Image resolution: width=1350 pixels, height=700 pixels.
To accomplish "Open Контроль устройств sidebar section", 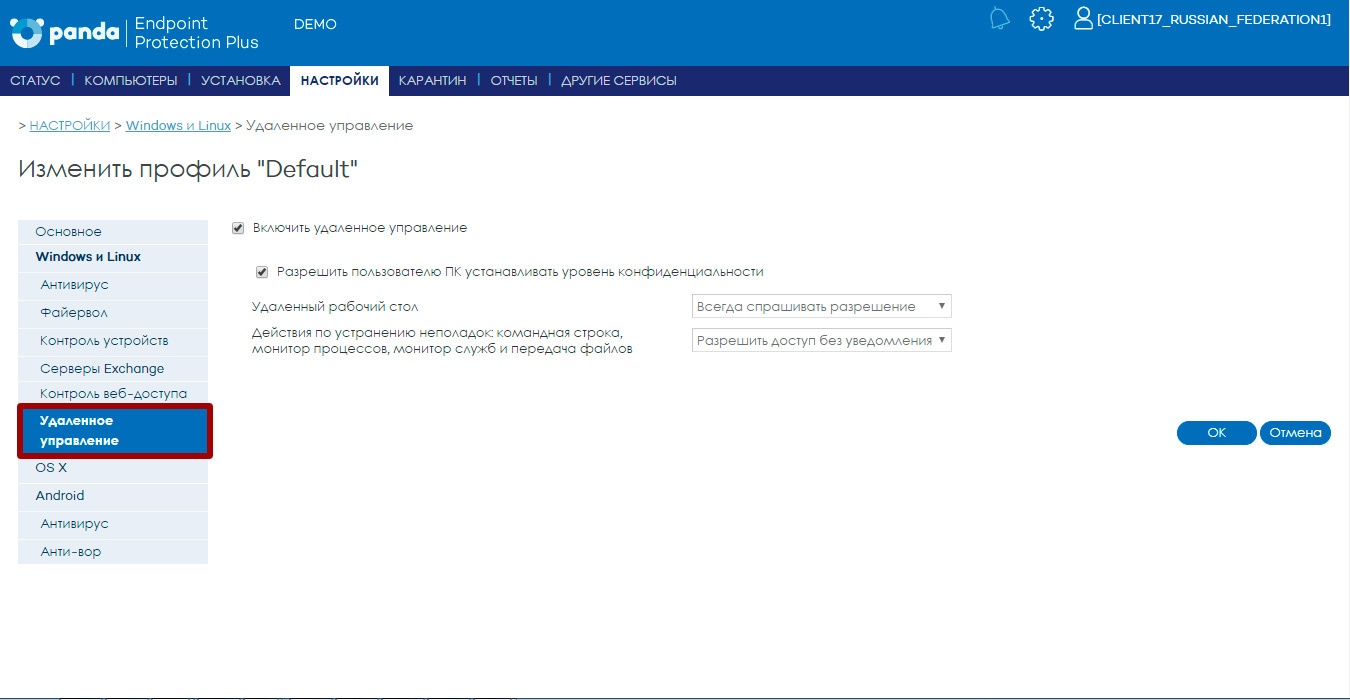I will click(x=113, y=341).
